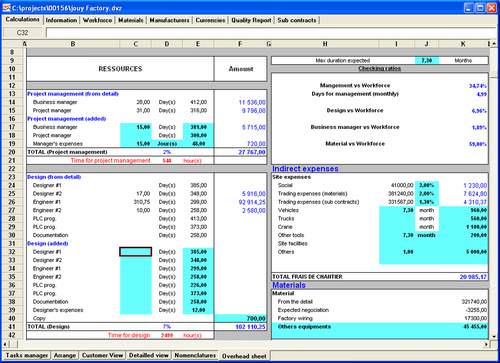Image resolution: width=500 pixels, height=363 pixels.
Task: Click the formula bar input field
Action: point(271,33)
